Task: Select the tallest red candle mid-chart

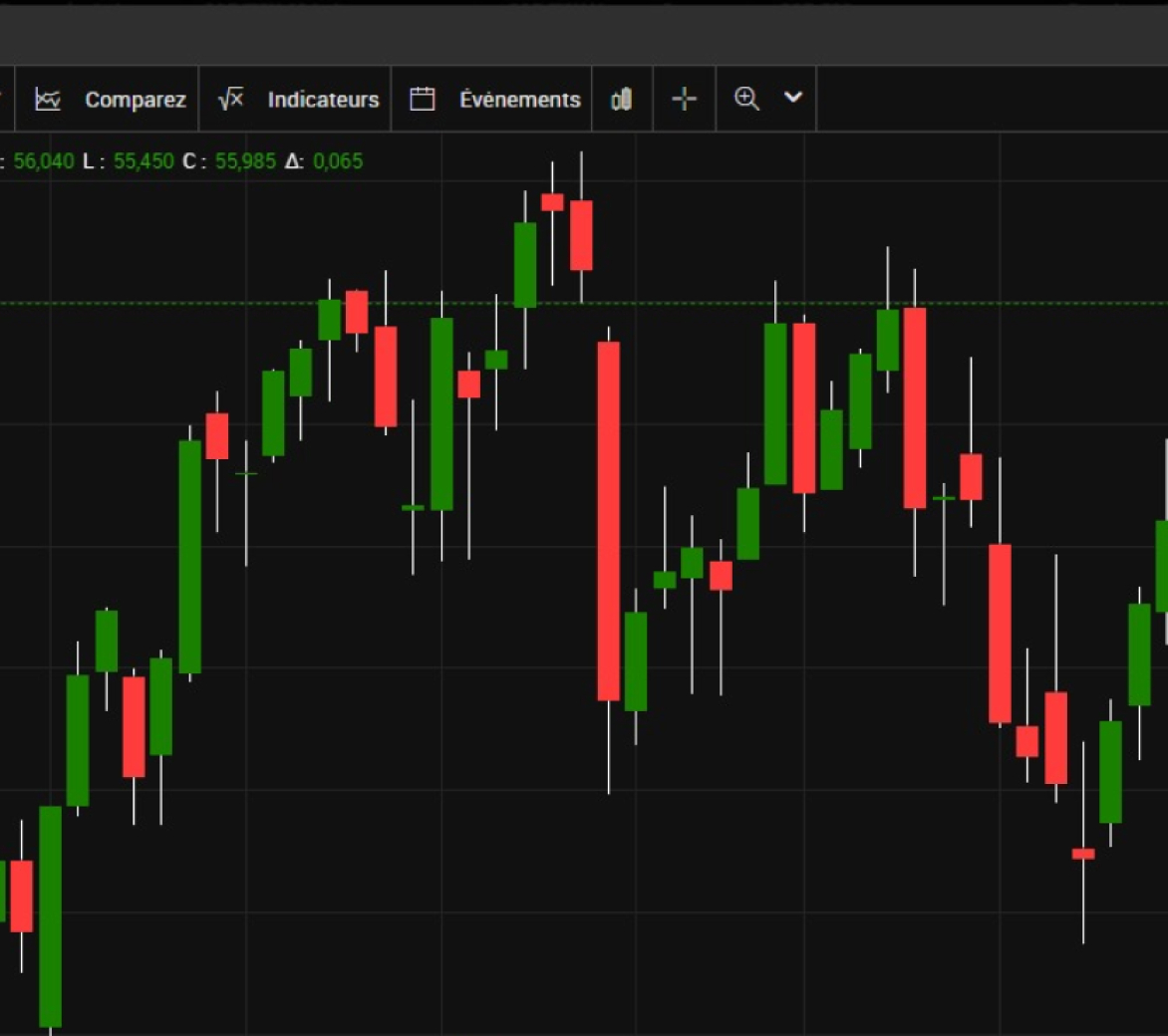Action: click(x=608, y=520)
